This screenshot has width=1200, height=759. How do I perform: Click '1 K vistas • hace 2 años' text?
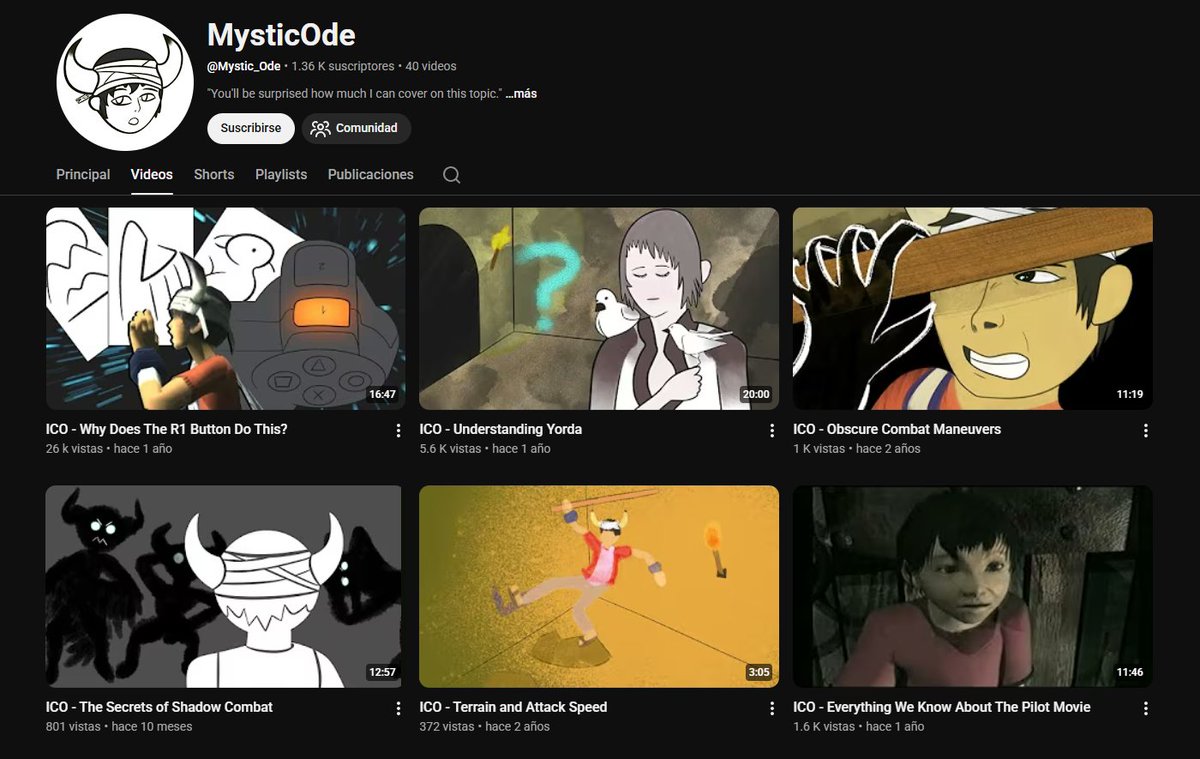857,449
